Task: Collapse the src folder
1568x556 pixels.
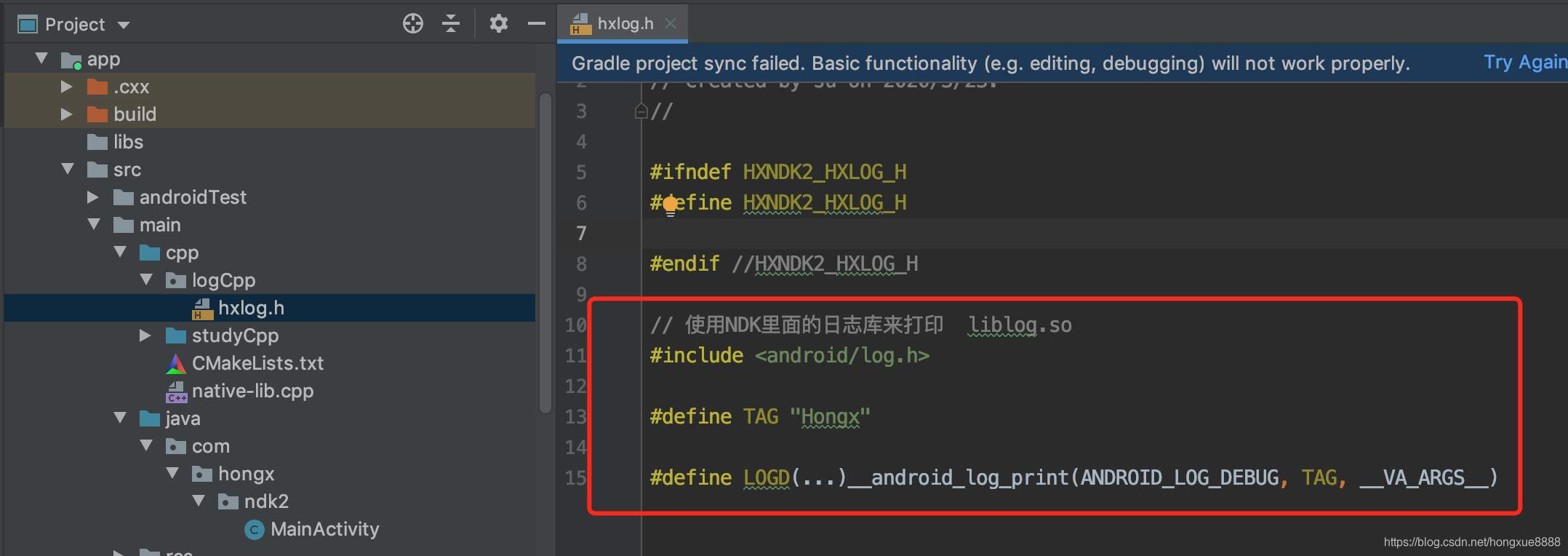Action: coord(68,170)
